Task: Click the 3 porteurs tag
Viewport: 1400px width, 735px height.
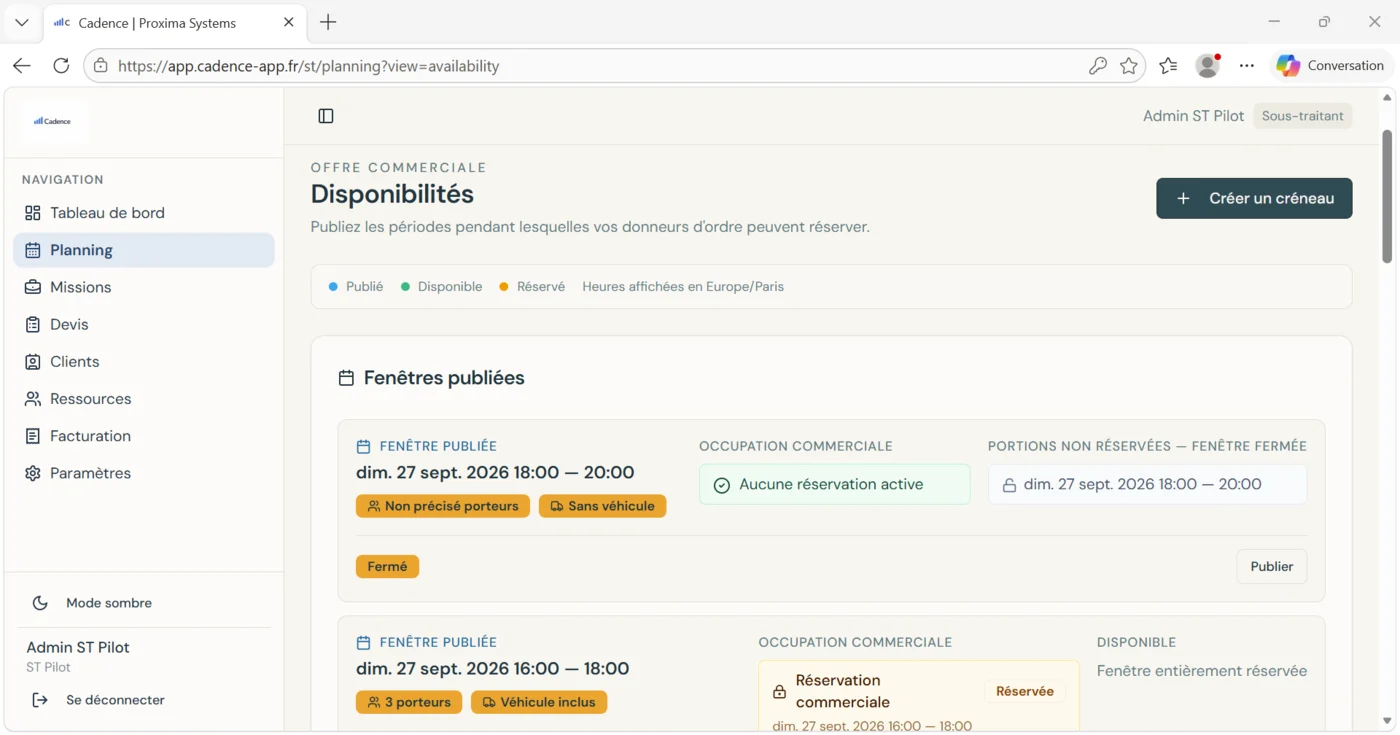Action: tap(409, 702)
